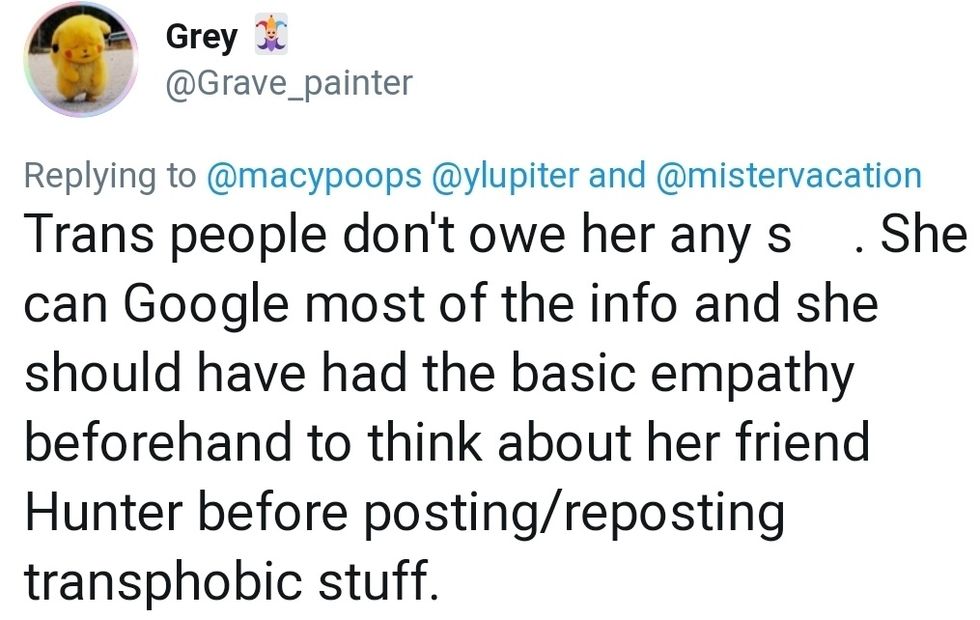Click the phrase "transphobic stuff."
The width and height of the screenshot is (980, 620).
tap(232, 580)
